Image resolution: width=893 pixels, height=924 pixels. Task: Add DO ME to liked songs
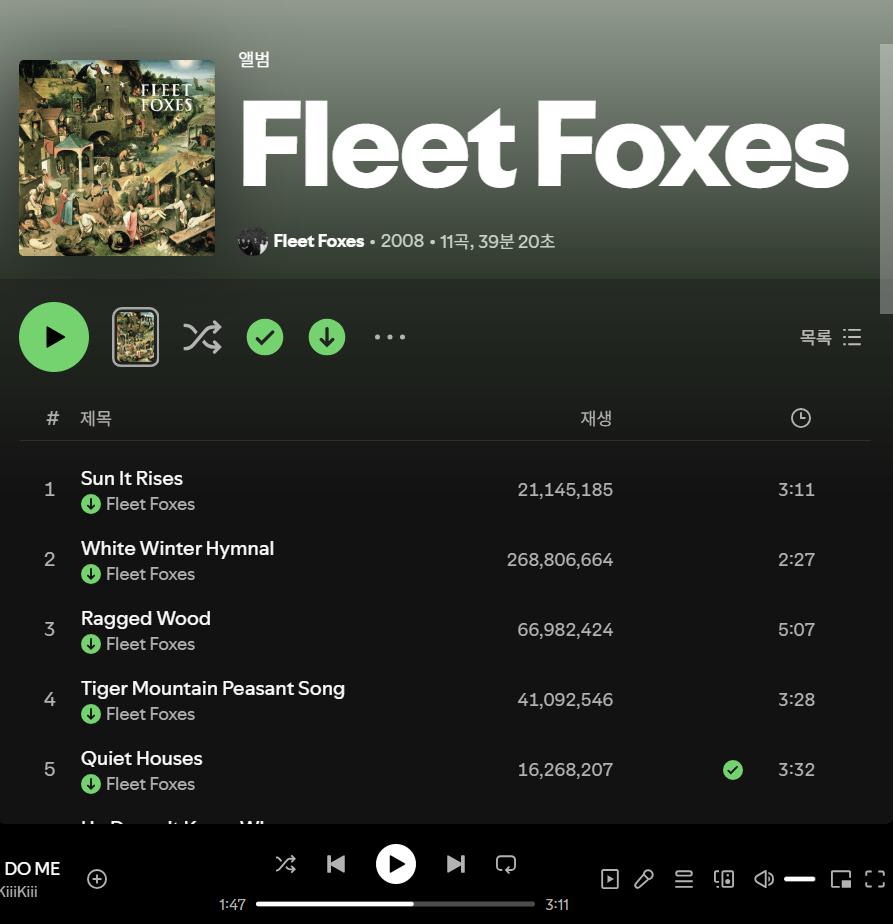(x=97, y=879)
